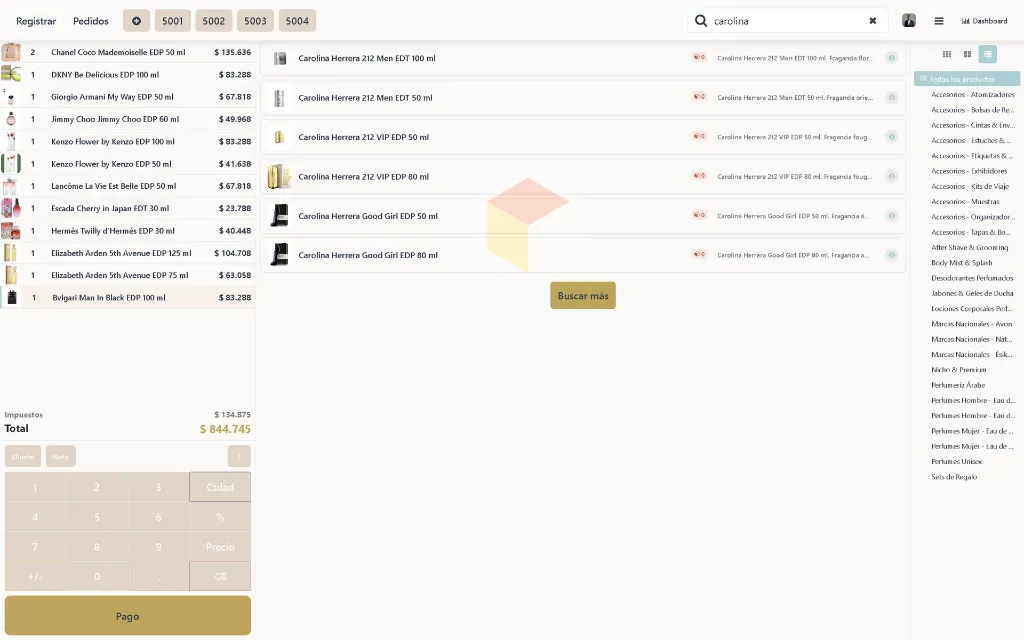Image resolution: width=1024 pixels, height=640 pixels.
Task: Click the search field containing carolina
Action: point(788,21)
